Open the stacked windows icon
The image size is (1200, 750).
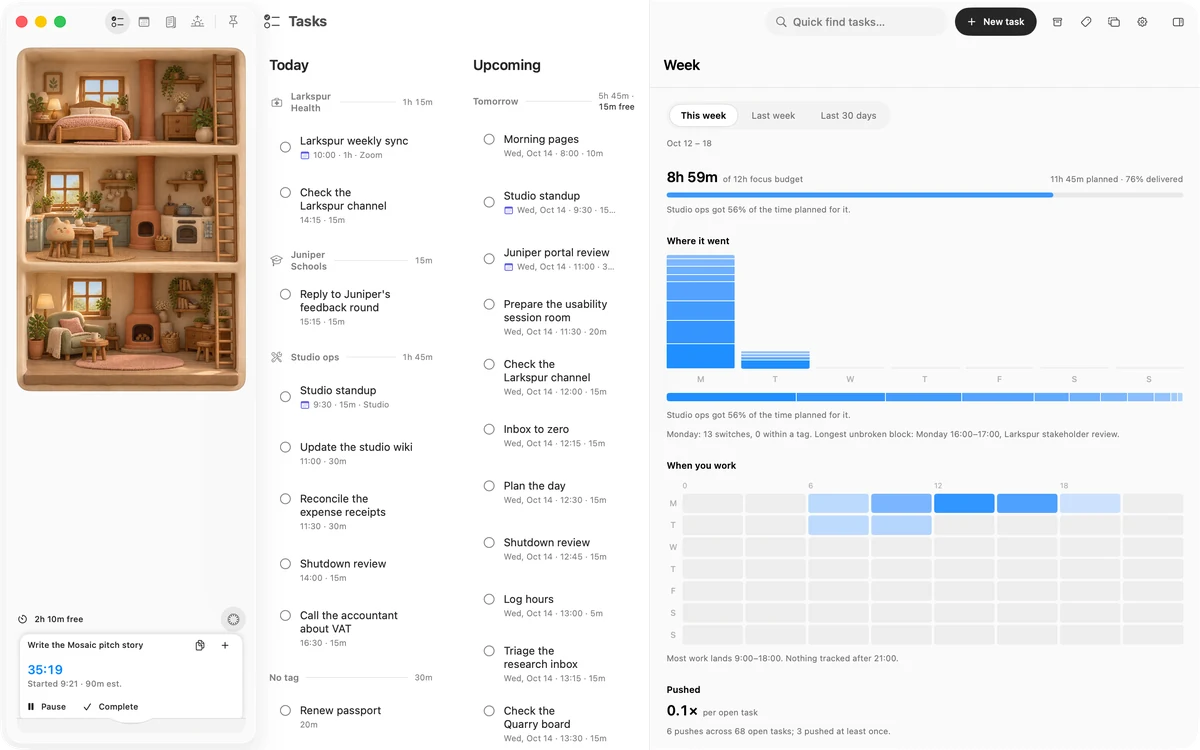pos(1114,22)
